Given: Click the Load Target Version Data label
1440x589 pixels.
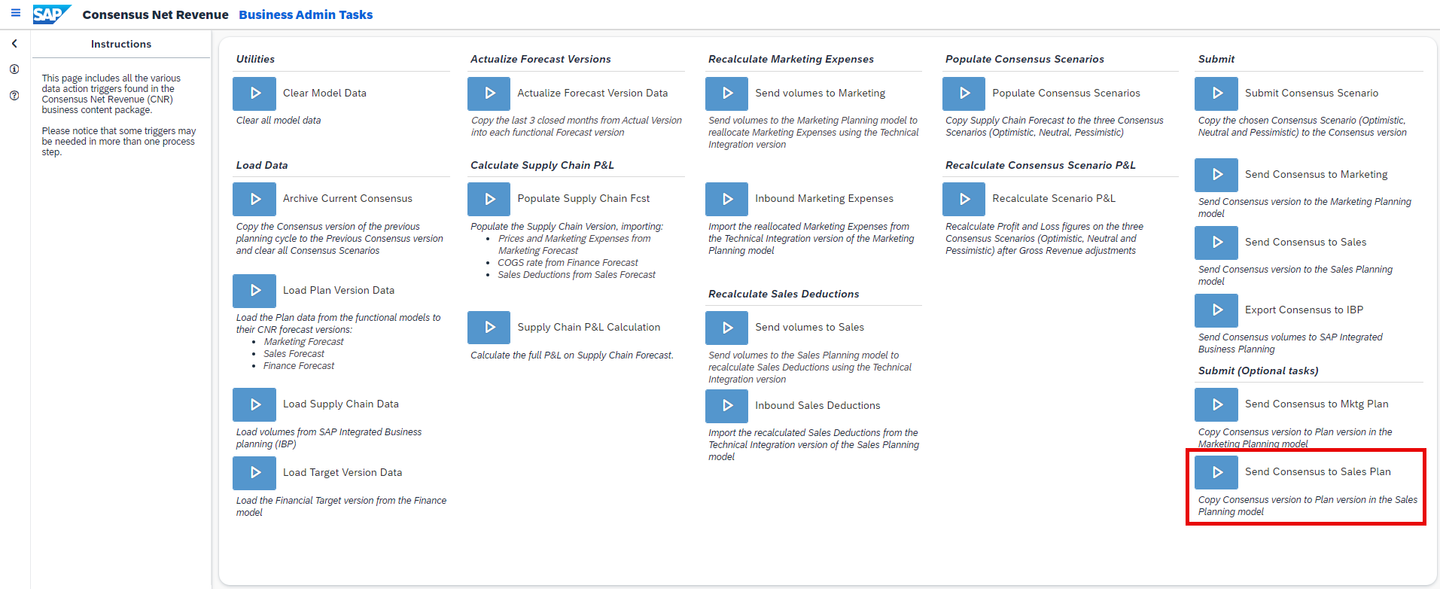Looking at the screenshot, I should [x=343, y=472].
